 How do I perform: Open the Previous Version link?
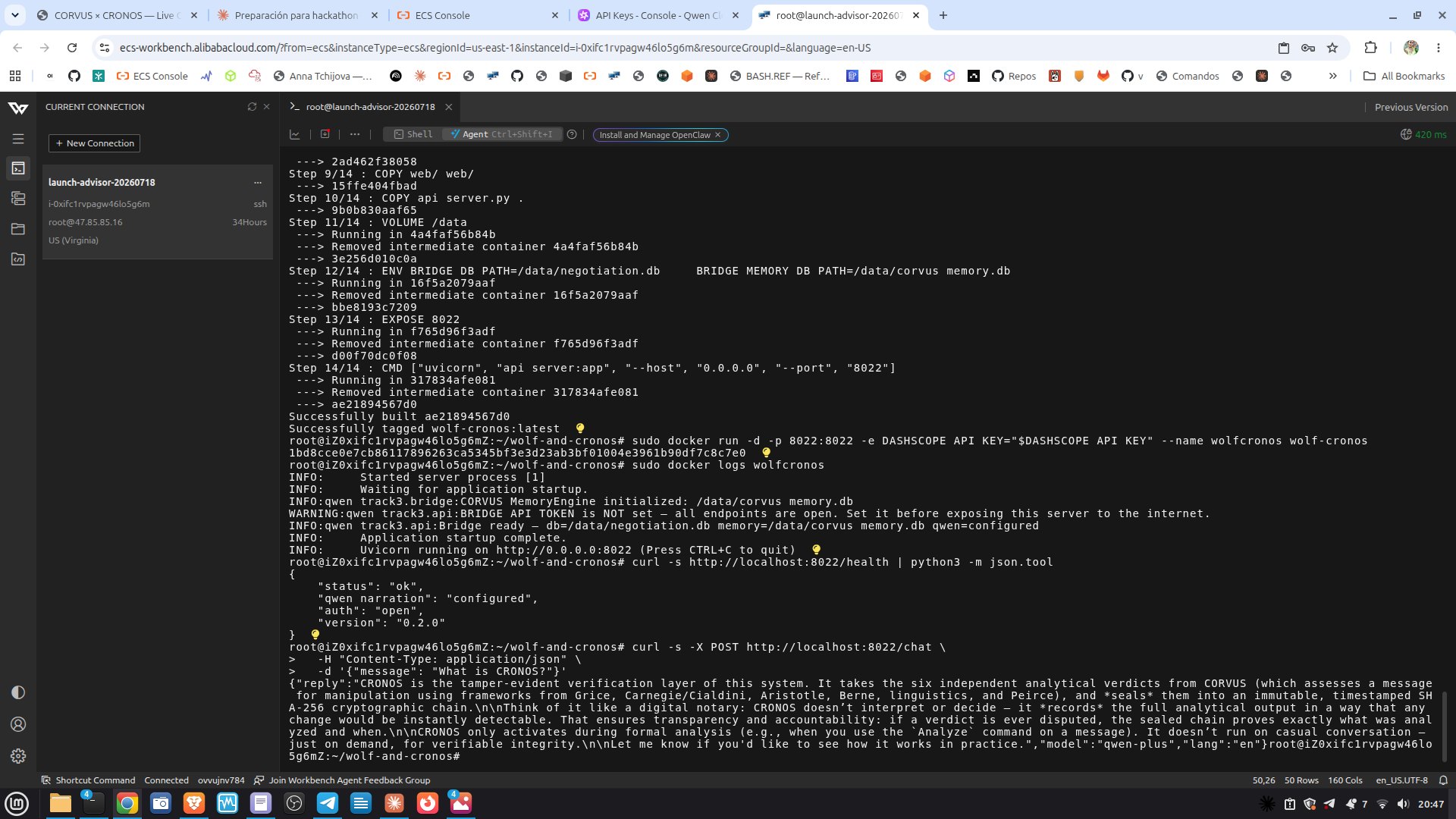pos(1411,107)
